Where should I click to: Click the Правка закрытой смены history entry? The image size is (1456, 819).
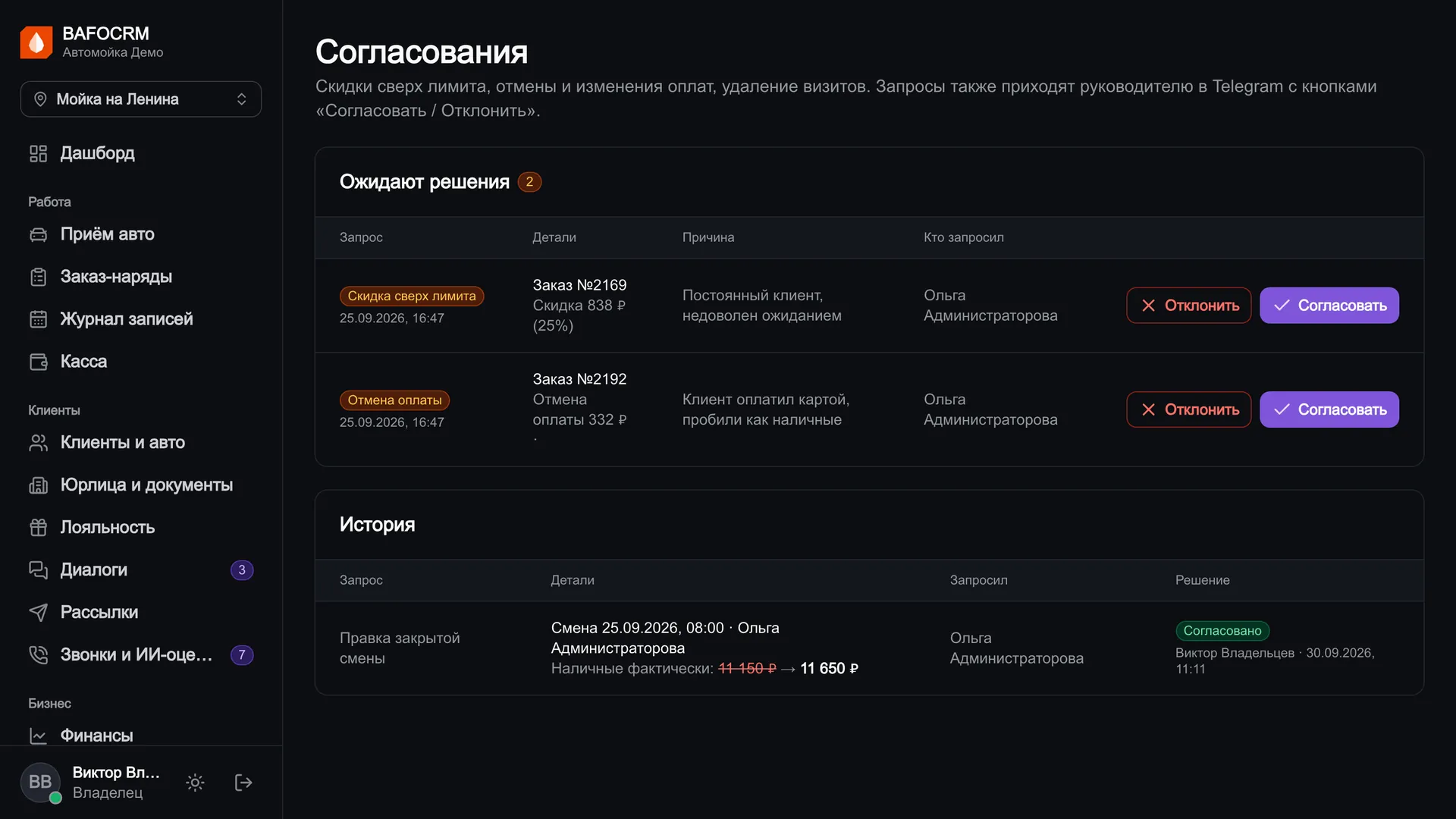coord(400,648)
